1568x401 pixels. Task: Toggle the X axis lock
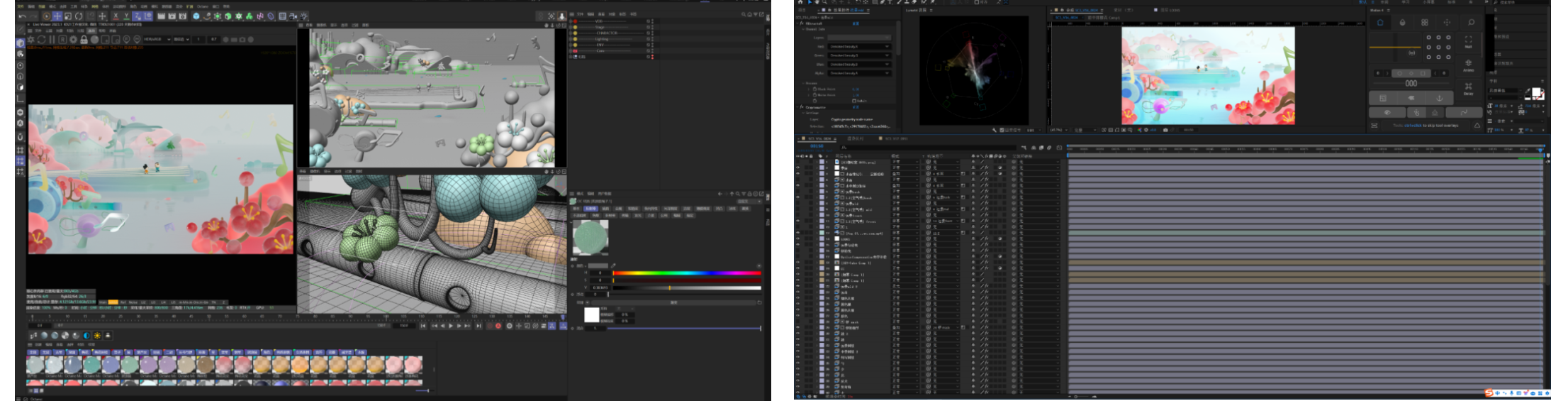[116, 16]
